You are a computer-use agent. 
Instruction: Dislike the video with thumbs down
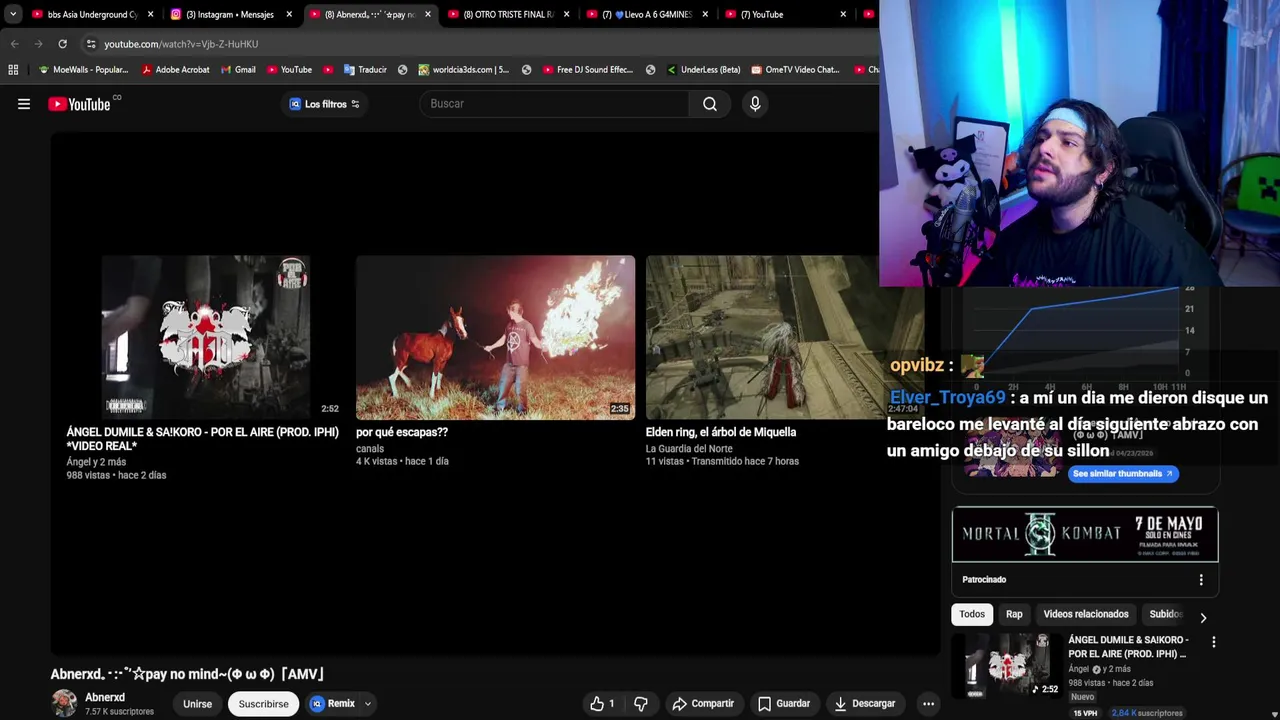click(641, 704)
